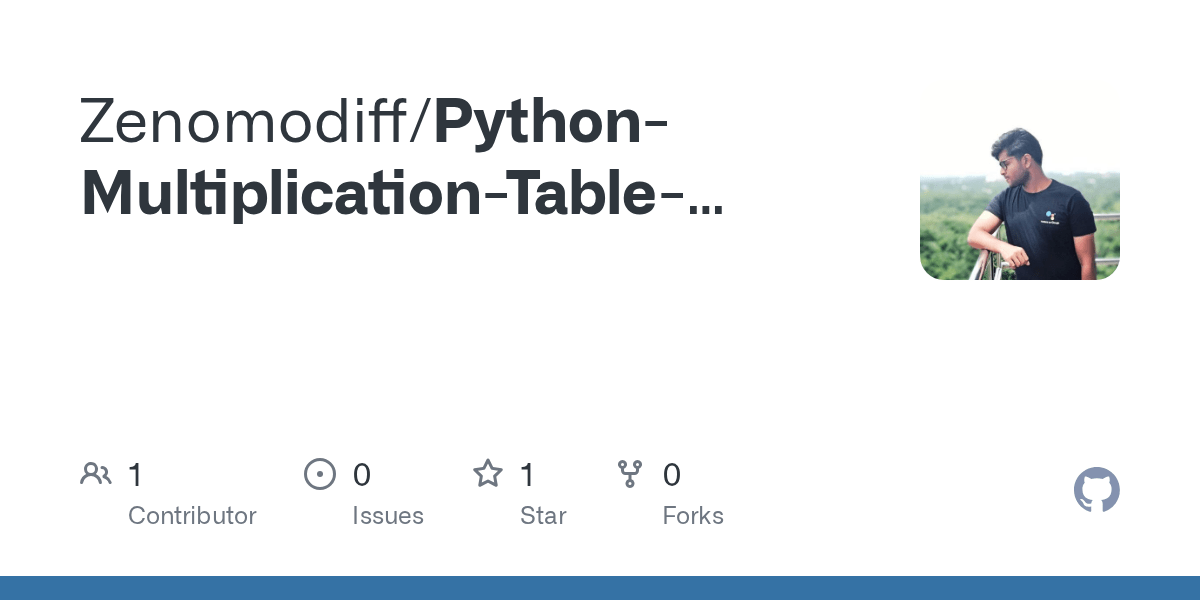Open the Issues label
Screen dimensions: 1200x600
388,516
